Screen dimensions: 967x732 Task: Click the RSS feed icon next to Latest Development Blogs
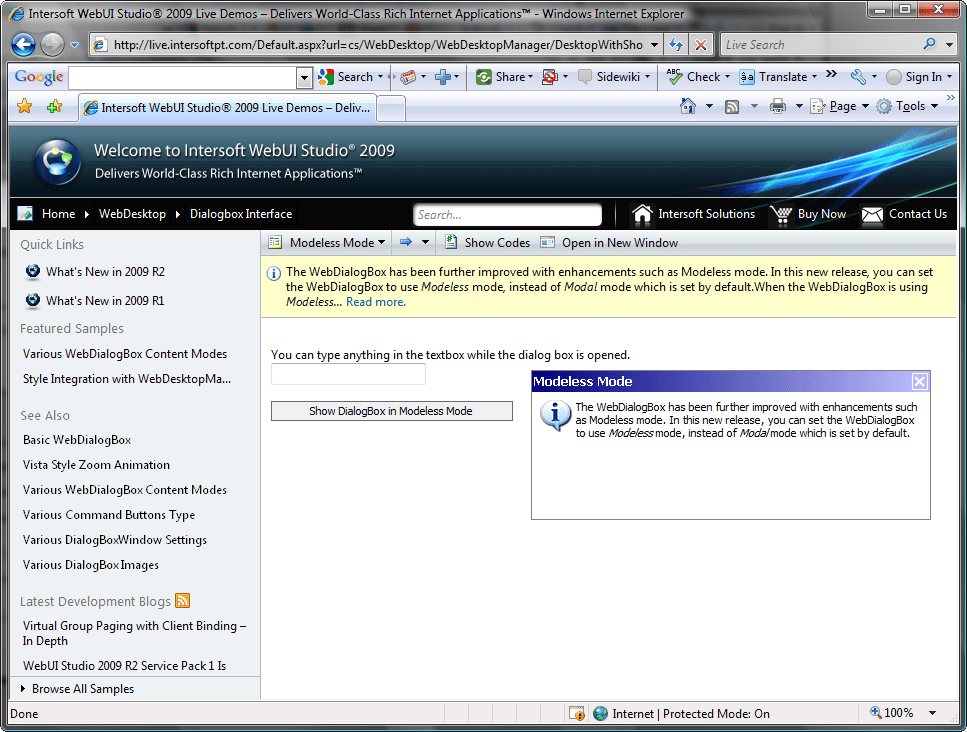(183, 601)
